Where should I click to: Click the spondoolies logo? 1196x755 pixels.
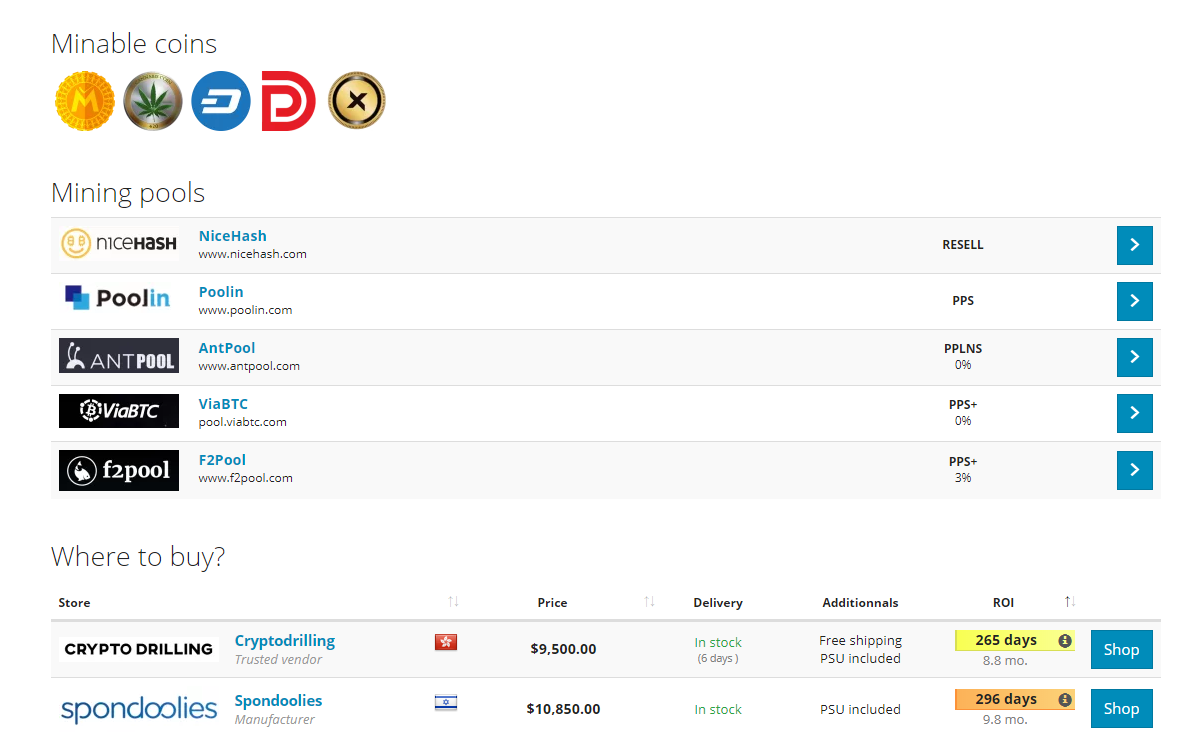139,708
